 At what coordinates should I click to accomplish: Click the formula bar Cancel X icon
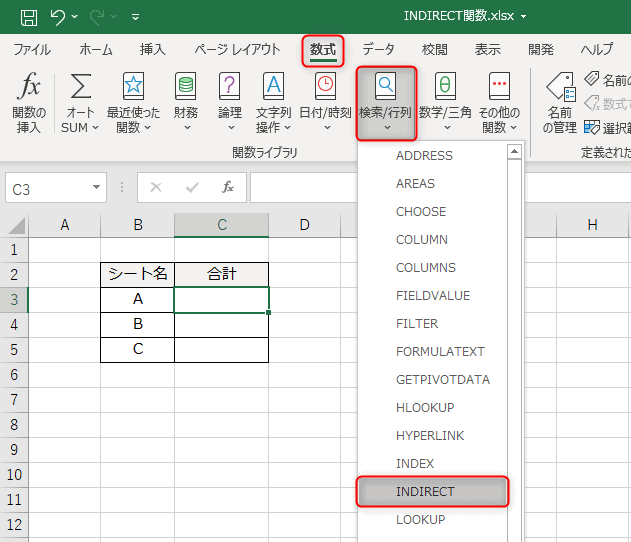click(156, 187)
